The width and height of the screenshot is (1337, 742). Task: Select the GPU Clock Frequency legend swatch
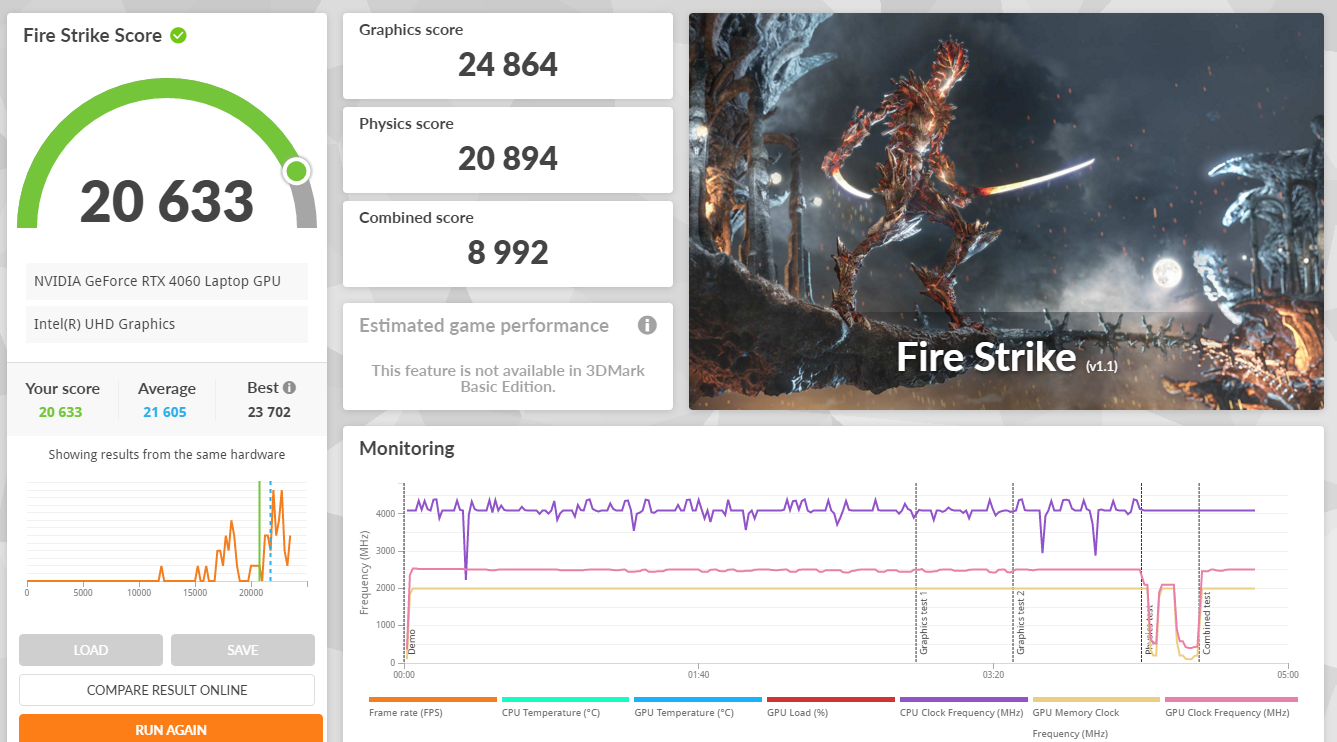1231,700
